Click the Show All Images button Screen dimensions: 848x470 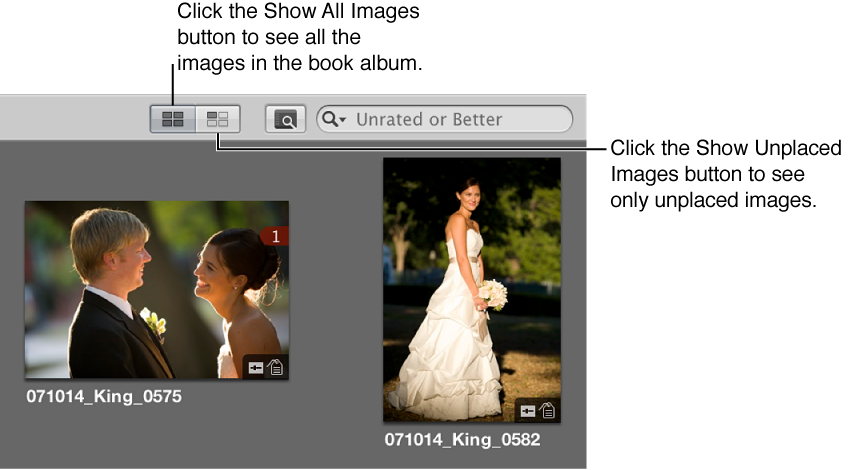[173, 119]
